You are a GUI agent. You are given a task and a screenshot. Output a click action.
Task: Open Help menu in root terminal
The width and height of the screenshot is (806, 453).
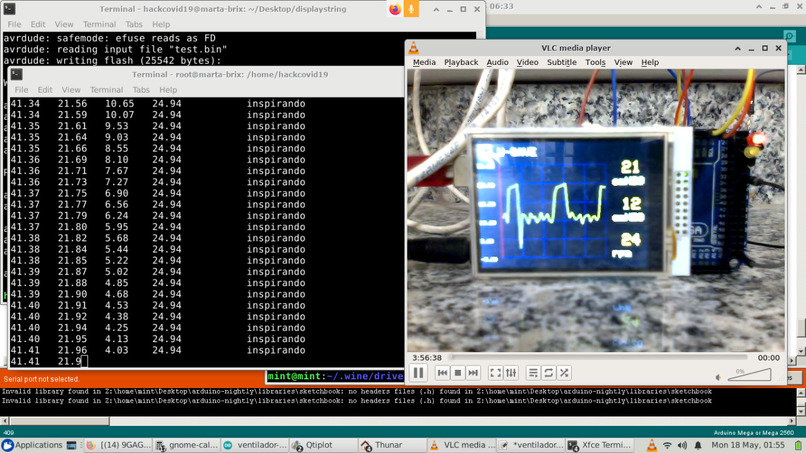tap(168, 89)
